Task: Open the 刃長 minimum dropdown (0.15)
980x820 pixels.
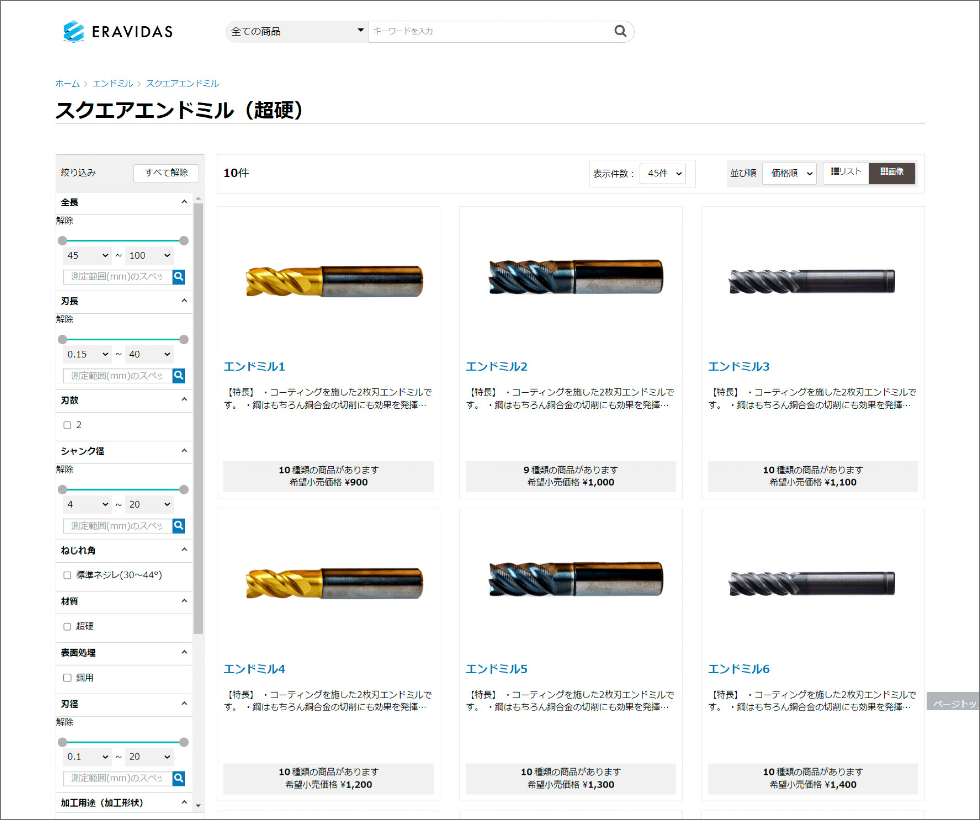Action: (x=88, y=354)
